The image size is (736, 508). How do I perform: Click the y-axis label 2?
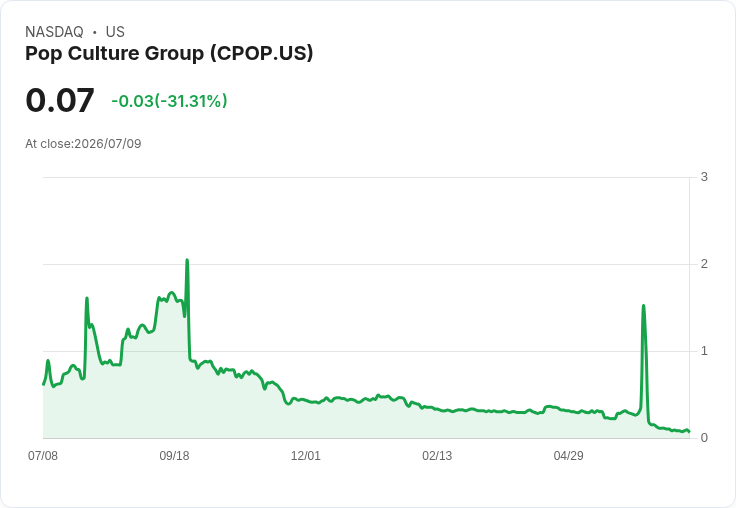pyautogui.click(x=704, y=264)
